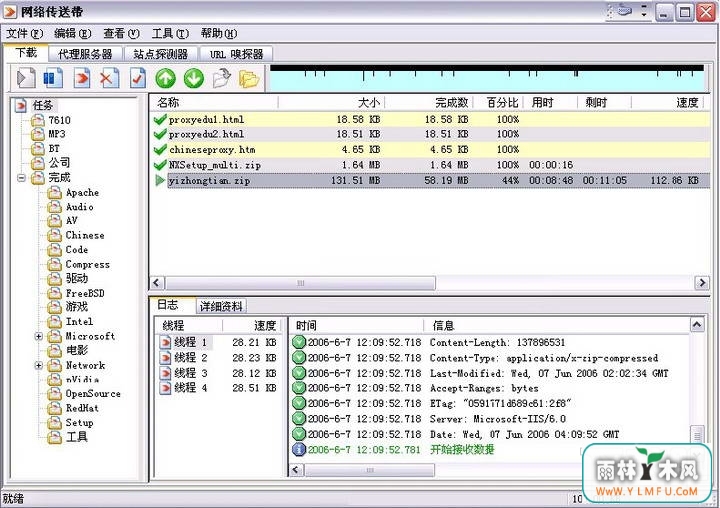Click the file list scroll left arrow

(x=157, y=283)
